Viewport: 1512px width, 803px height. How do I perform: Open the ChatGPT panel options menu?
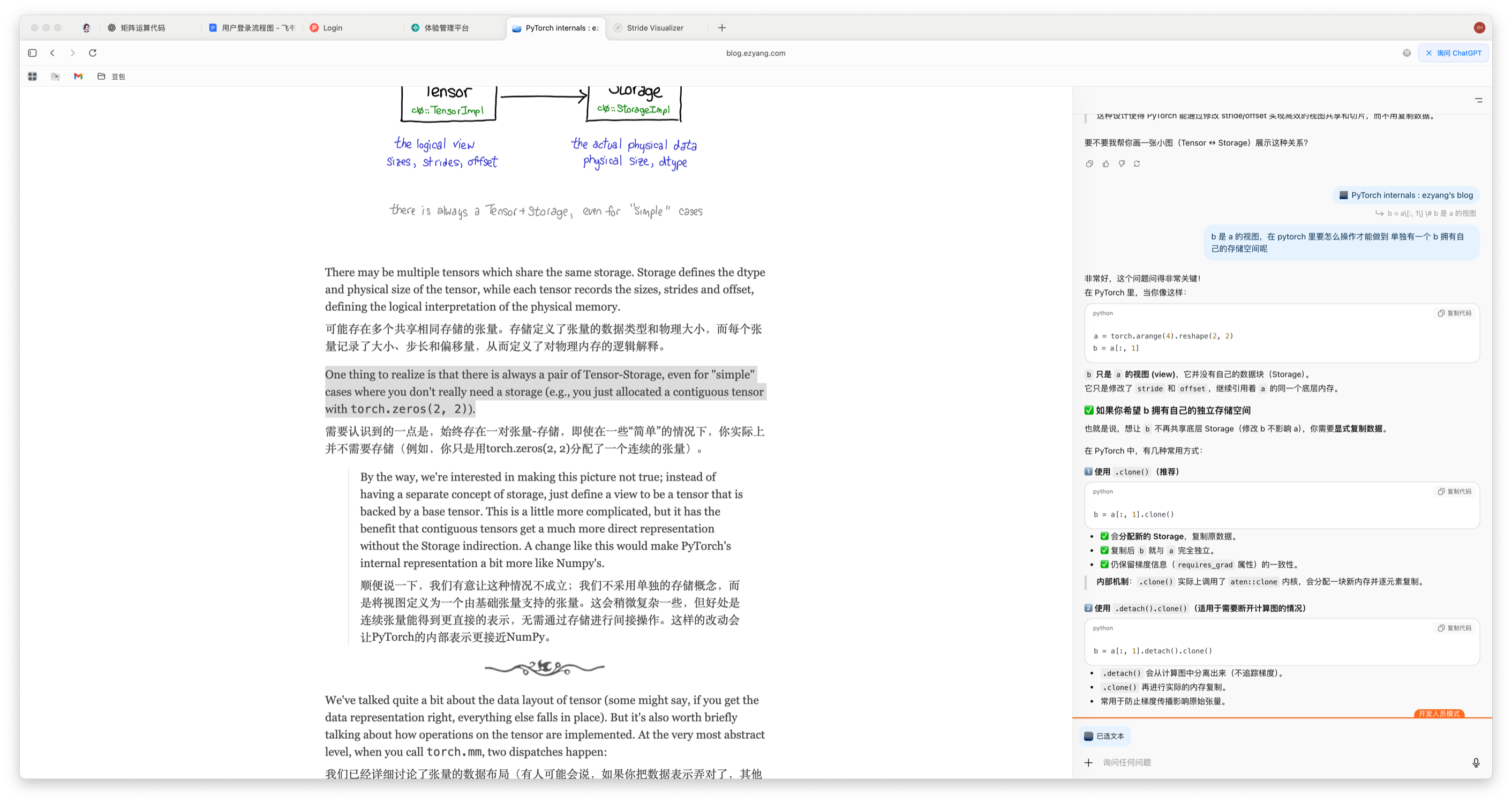(1479, 100)
